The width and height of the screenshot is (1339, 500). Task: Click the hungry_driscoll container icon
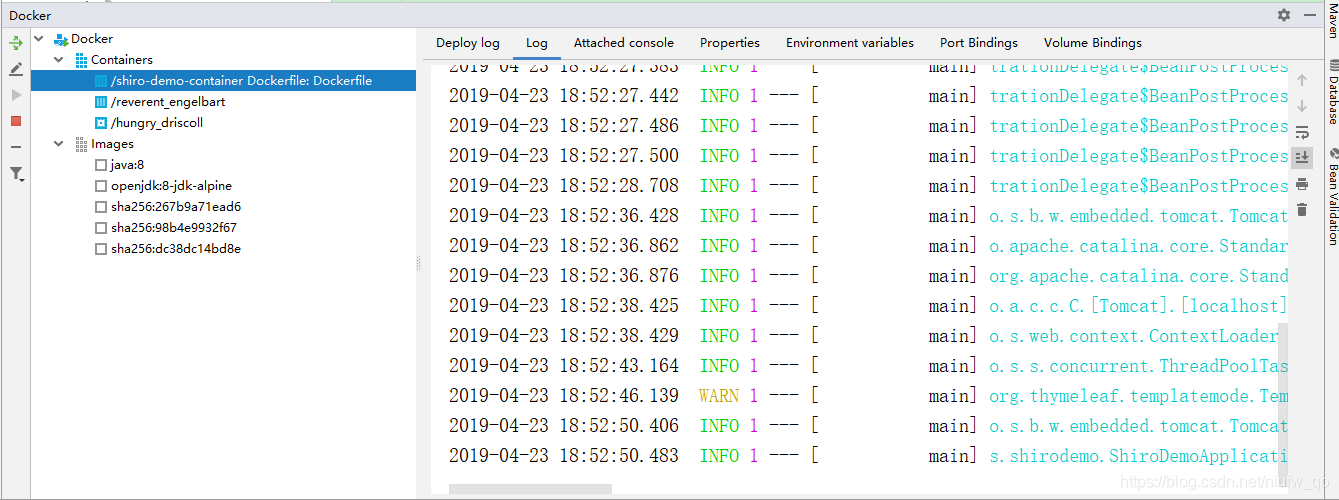coord(100,123)
